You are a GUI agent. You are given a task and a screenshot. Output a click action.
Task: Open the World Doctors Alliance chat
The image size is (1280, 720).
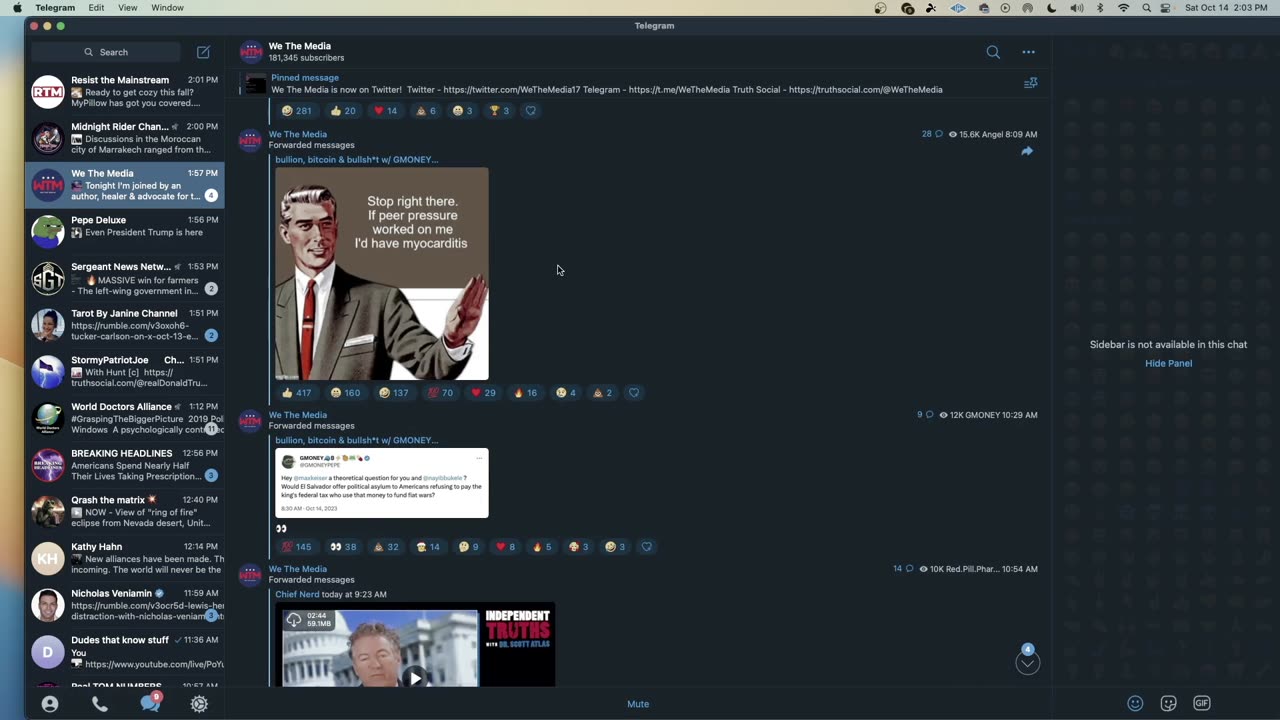(x=125, y=418)
